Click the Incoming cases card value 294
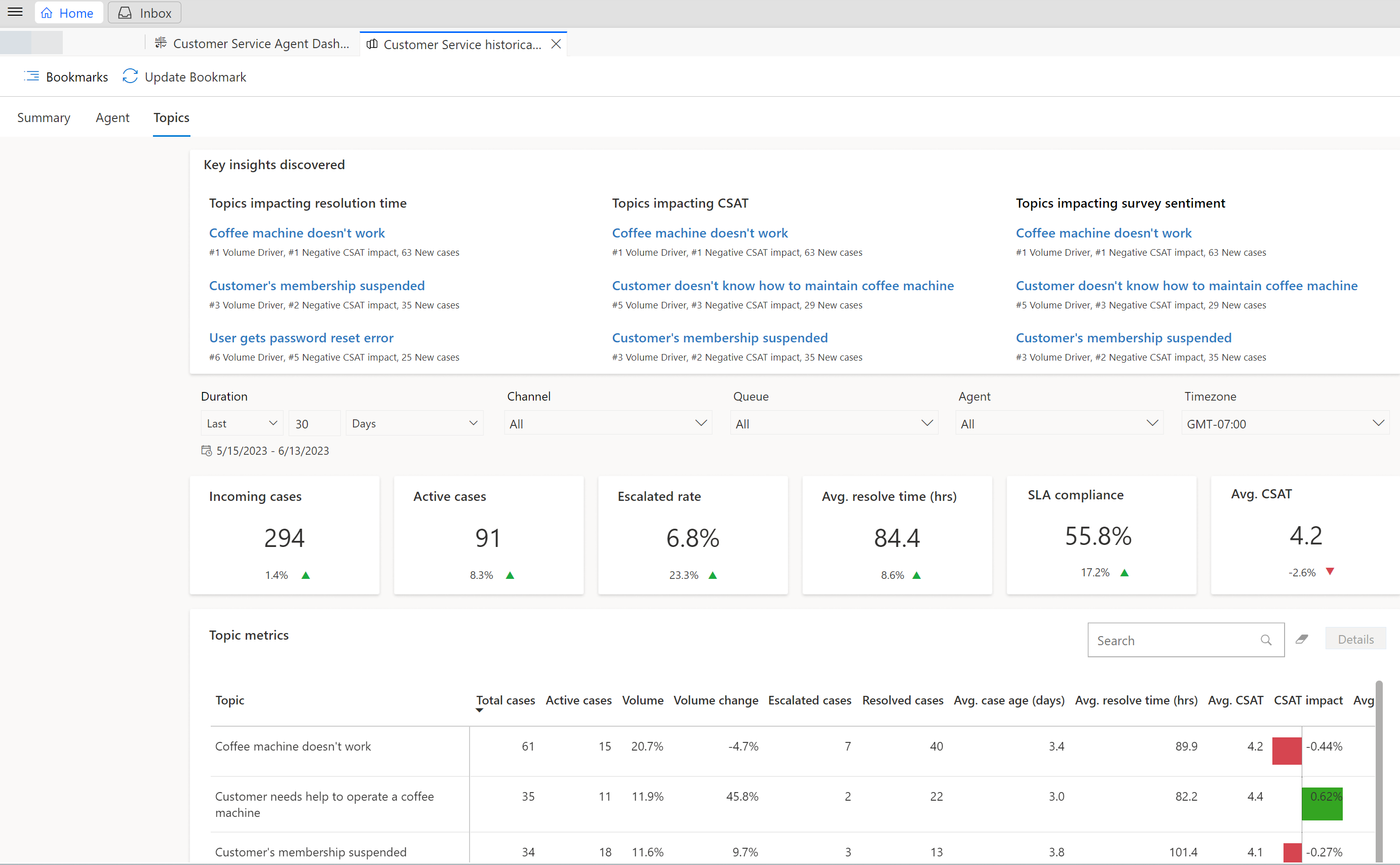1400x865 pixels. pos(284,538)
